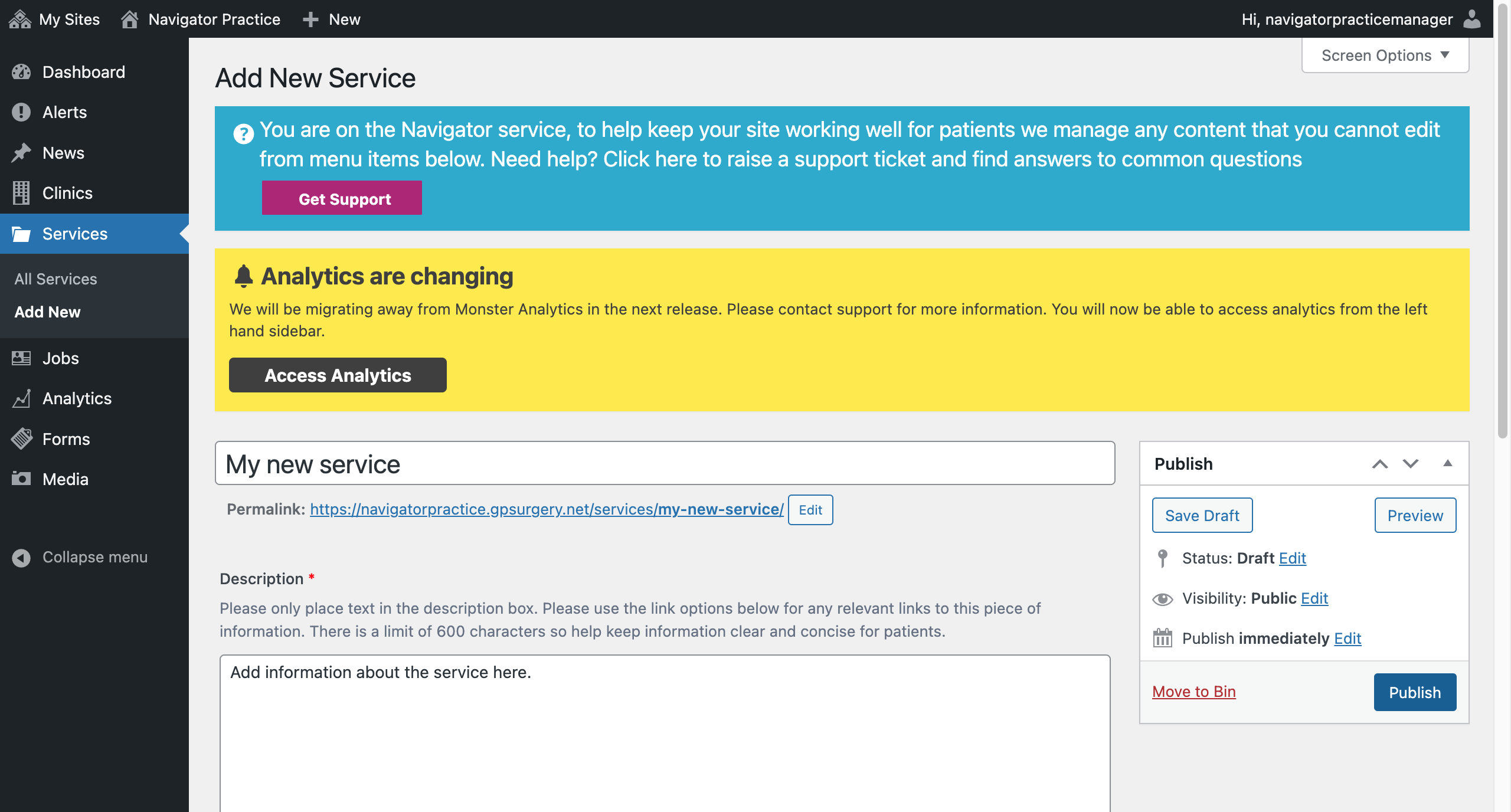Move Publish box down with chevron

coord(1411,464)
